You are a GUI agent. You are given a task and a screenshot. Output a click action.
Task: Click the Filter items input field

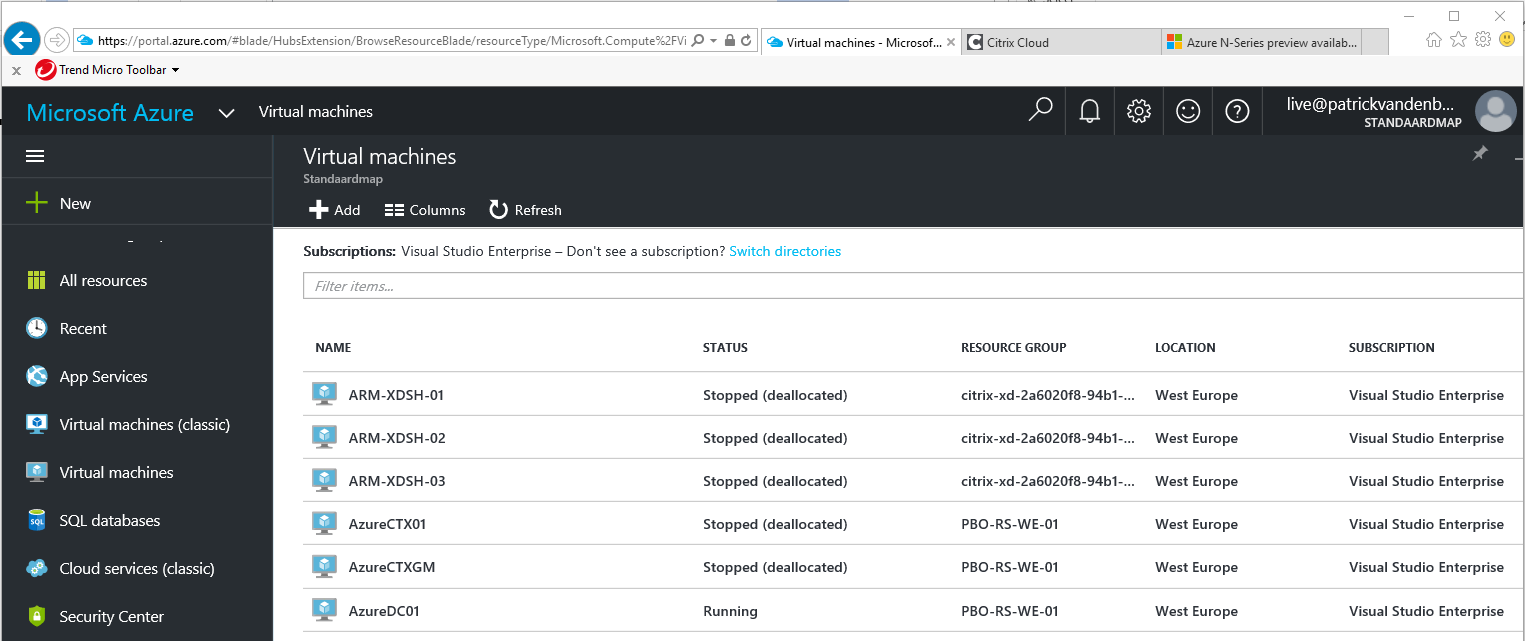point(913,286)
